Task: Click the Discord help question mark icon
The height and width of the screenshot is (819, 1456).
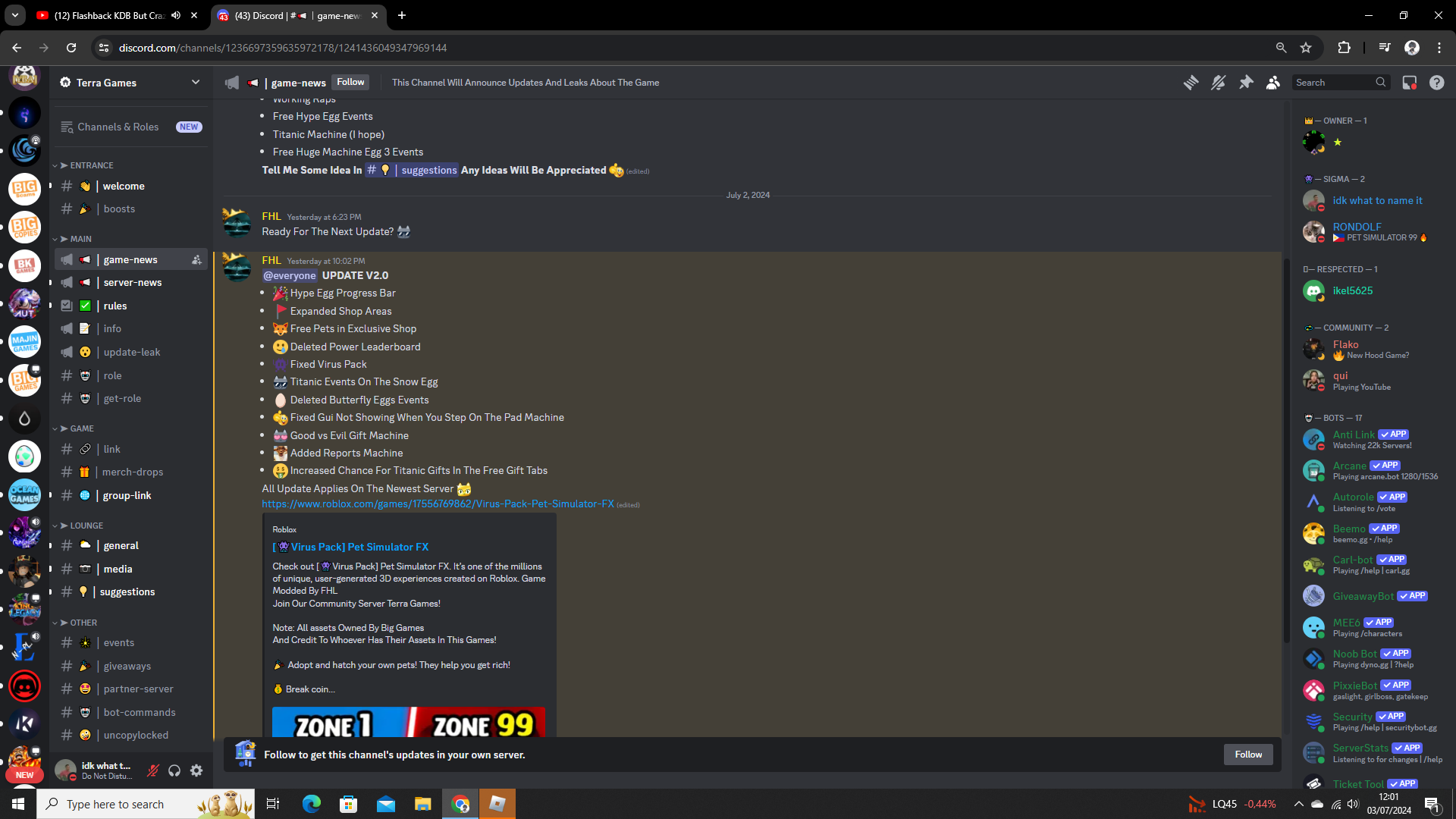Action: pyautogui.click(x=1436, y=83)
